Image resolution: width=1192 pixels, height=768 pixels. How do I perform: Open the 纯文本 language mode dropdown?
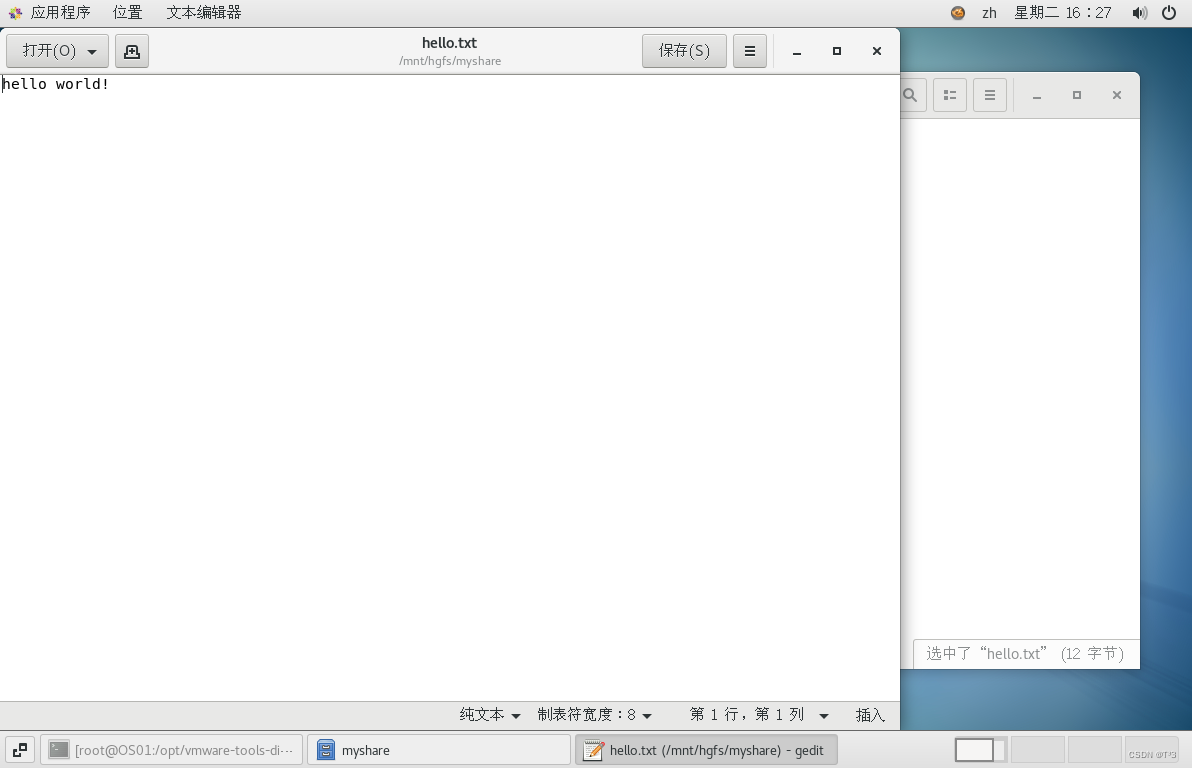pyautogui.click(x=489, y=714)
